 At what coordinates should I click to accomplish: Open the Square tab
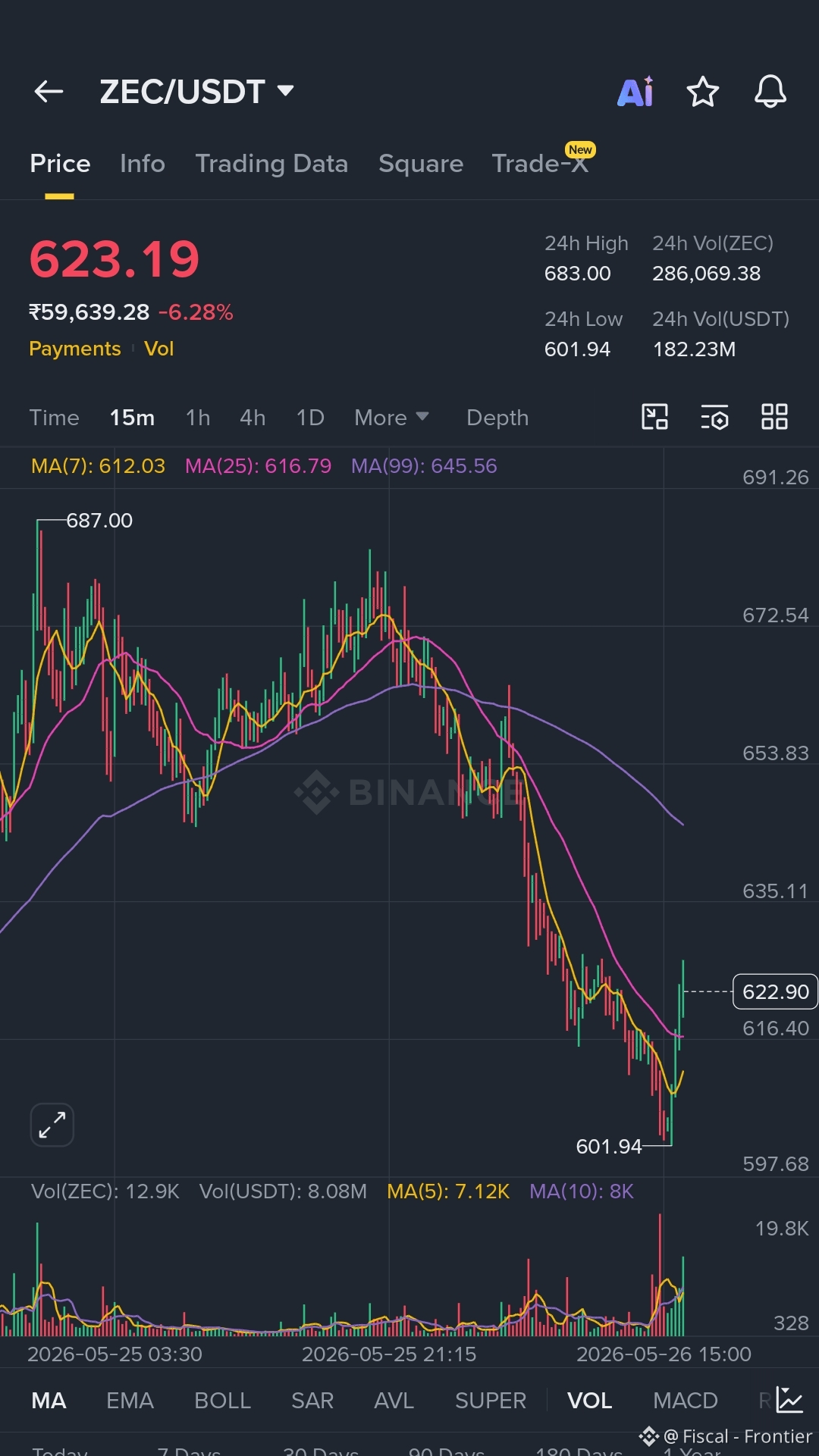421,164
